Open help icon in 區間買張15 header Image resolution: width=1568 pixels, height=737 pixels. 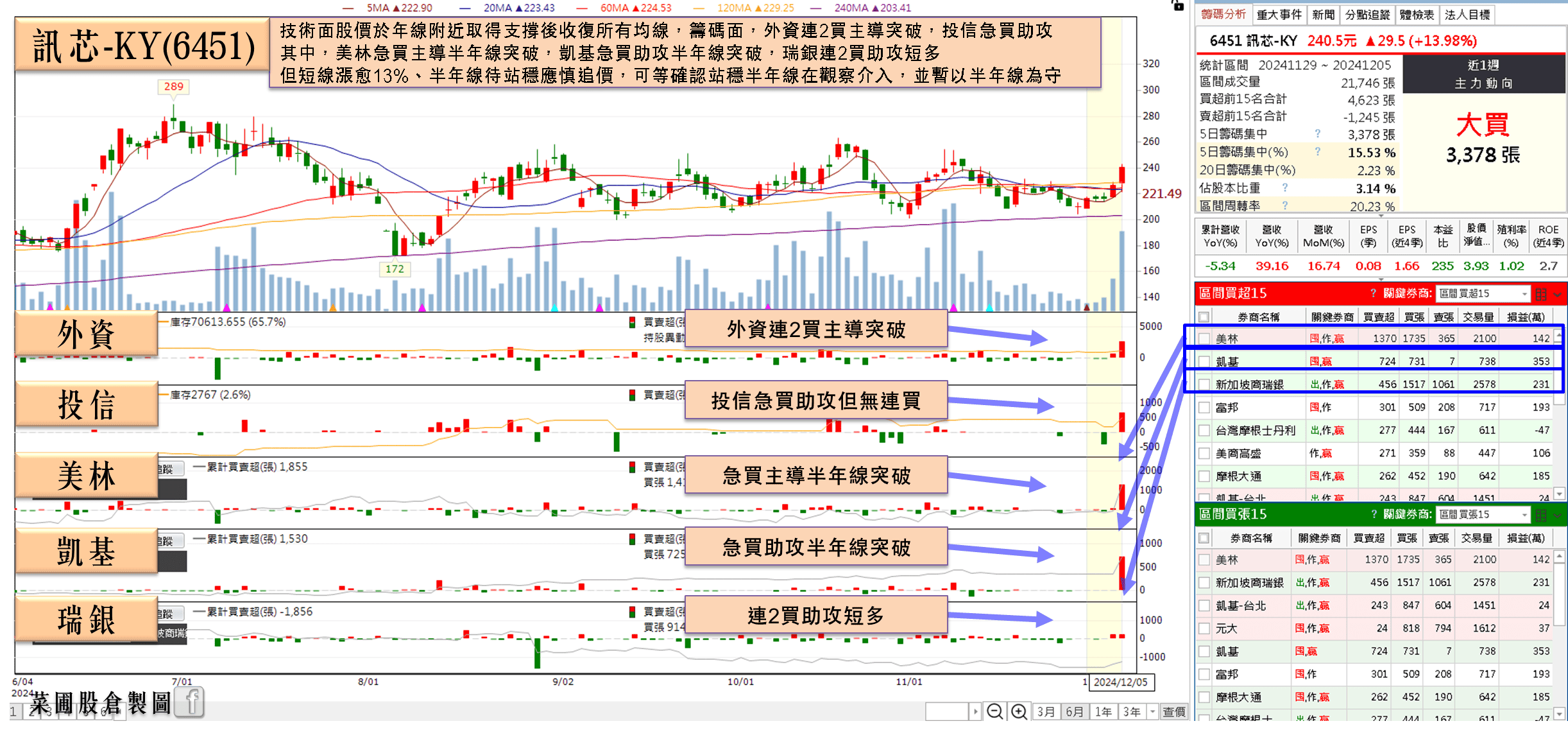point(1374,514)
